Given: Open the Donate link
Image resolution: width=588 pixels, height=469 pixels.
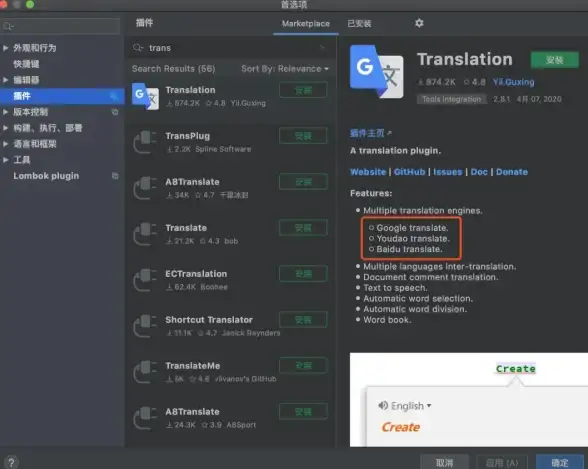Looking at the screenshot, I should (x=512, y=172).
